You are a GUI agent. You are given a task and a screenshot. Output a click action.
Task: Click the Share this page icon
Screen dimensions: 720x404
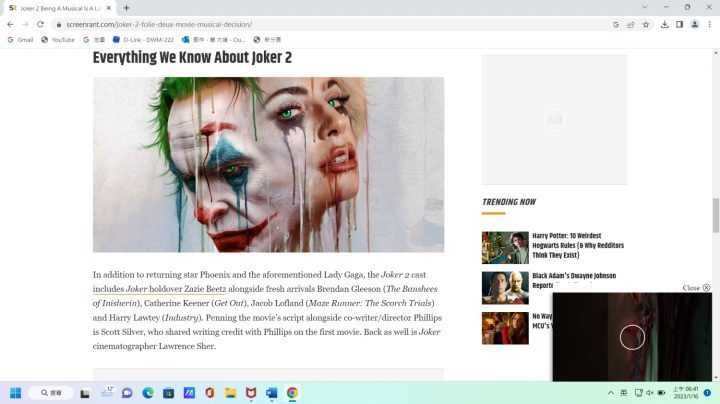pos(630,24)
